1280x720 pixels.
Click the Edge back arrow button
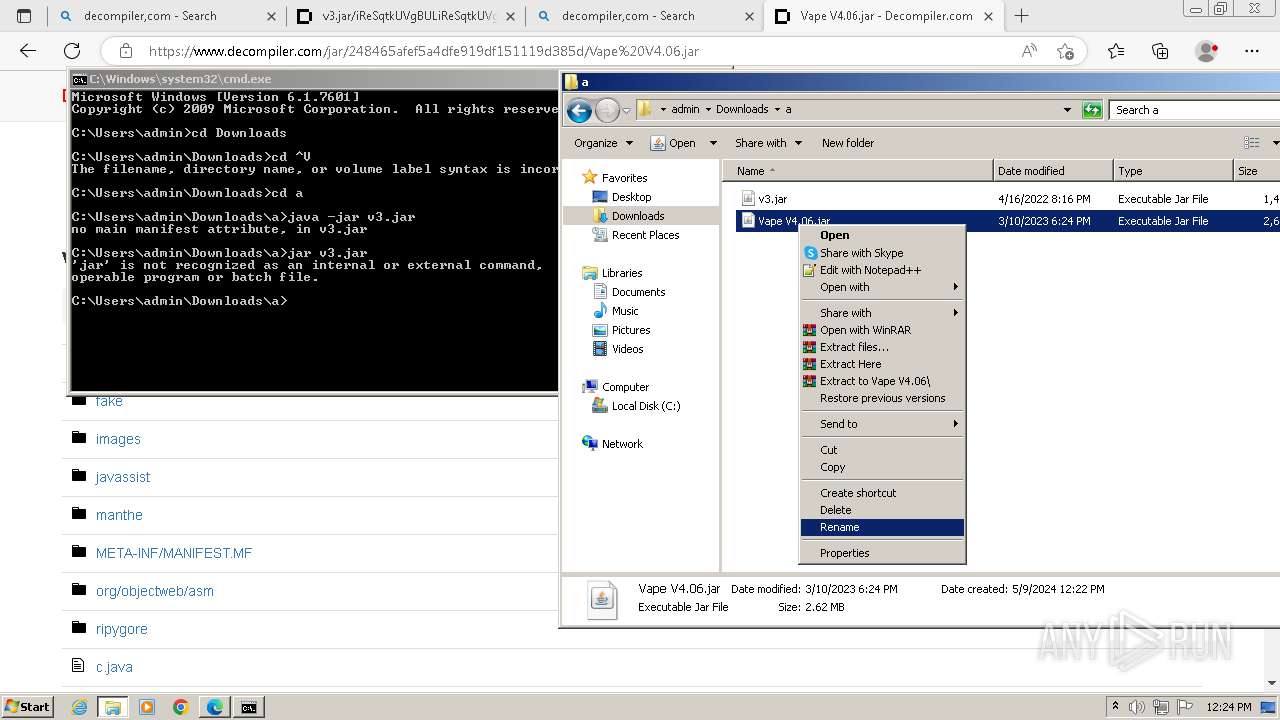[x=28, y=51]
